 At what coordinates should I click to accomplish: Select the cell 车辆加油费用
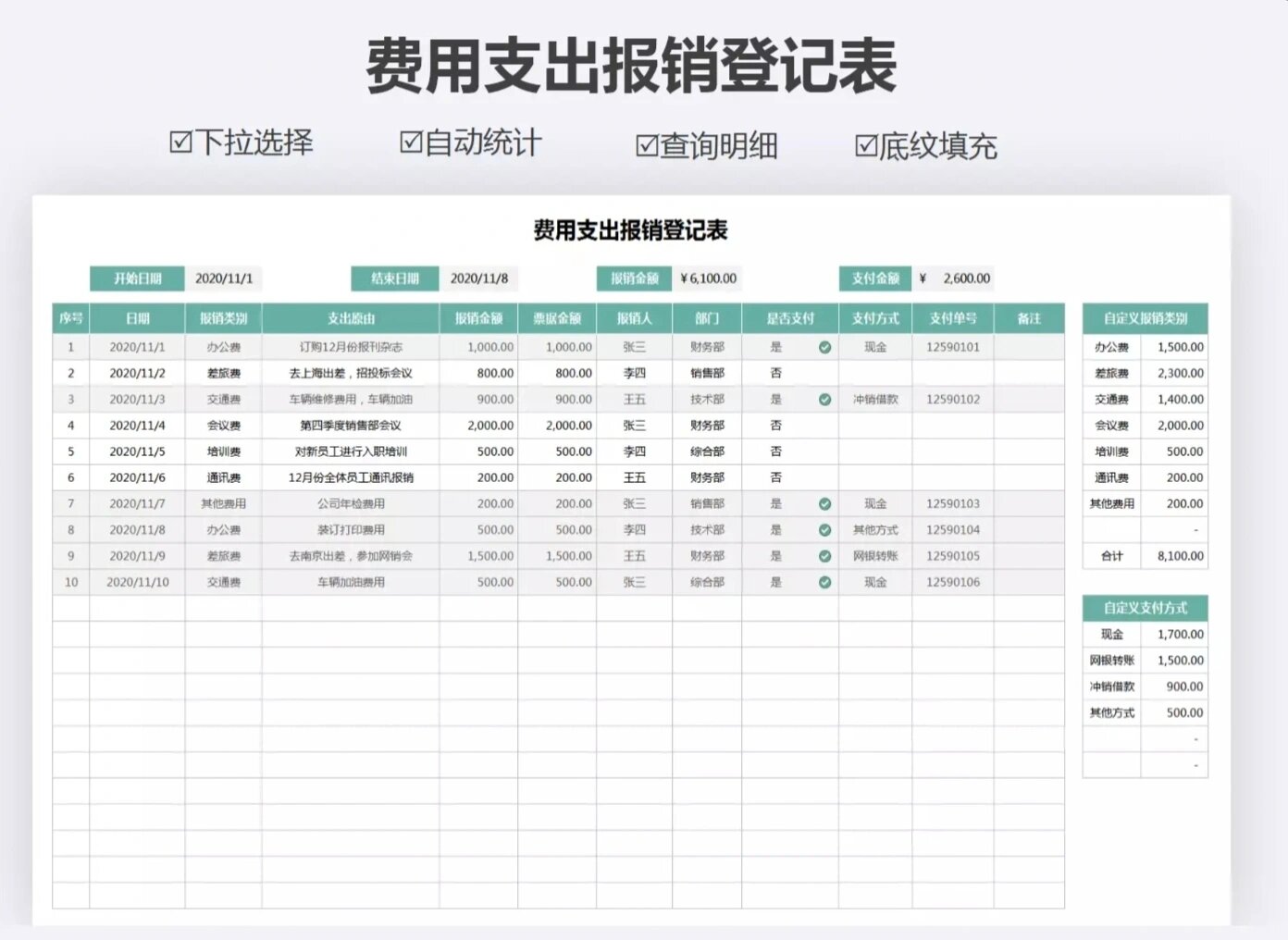coord(351,582)
